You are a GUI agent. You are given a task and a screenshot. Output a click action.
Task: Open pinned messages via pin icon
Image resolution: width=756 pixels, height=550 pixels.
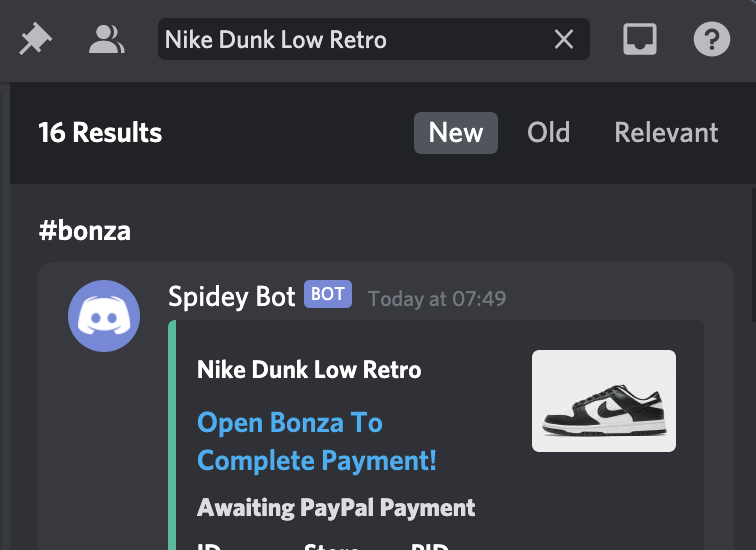[x=35, y=39]
